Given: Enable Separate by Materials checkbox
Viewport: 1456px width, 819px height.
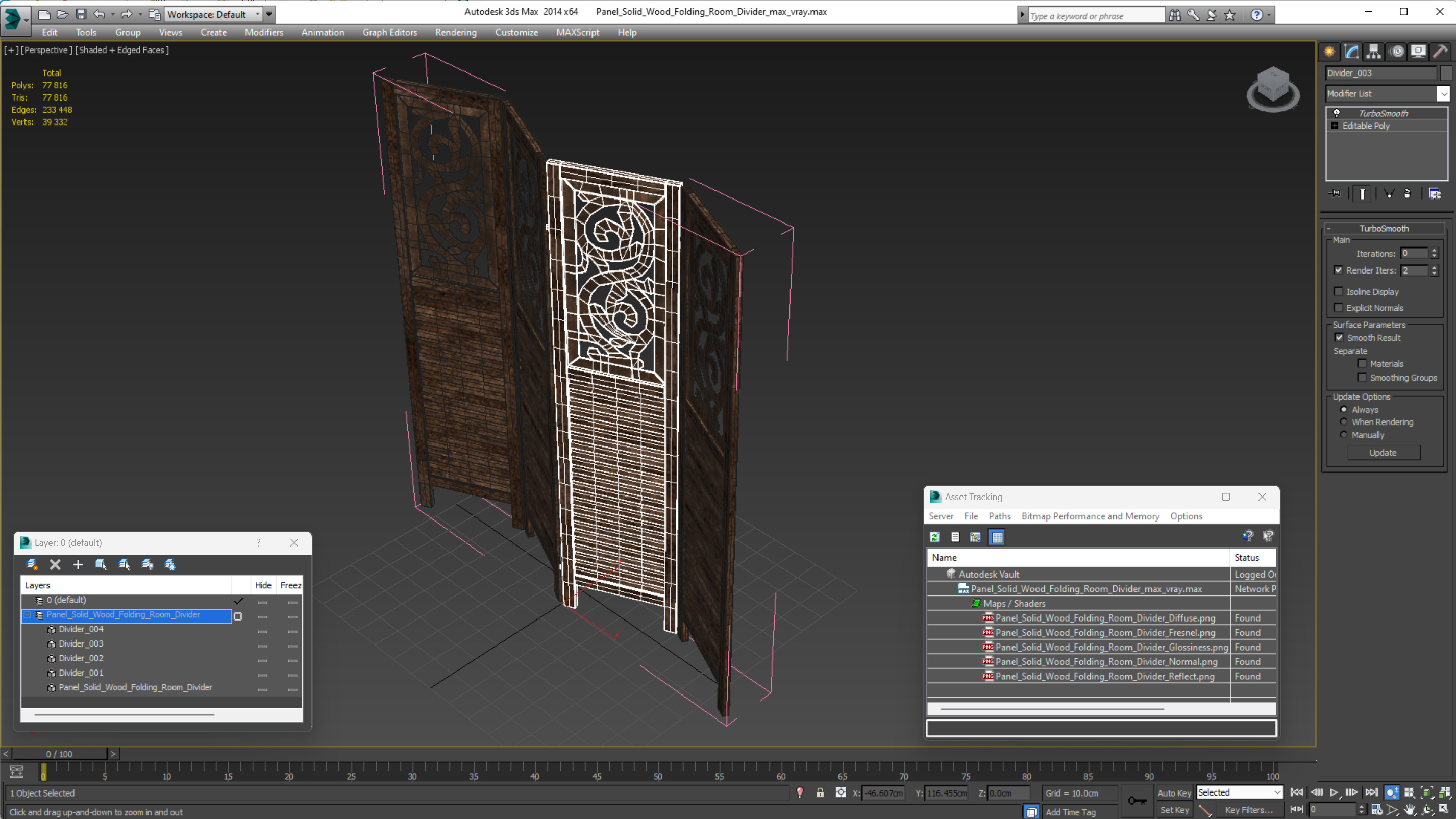Looking at the screenshot, I should click(x=1362, y=363).
